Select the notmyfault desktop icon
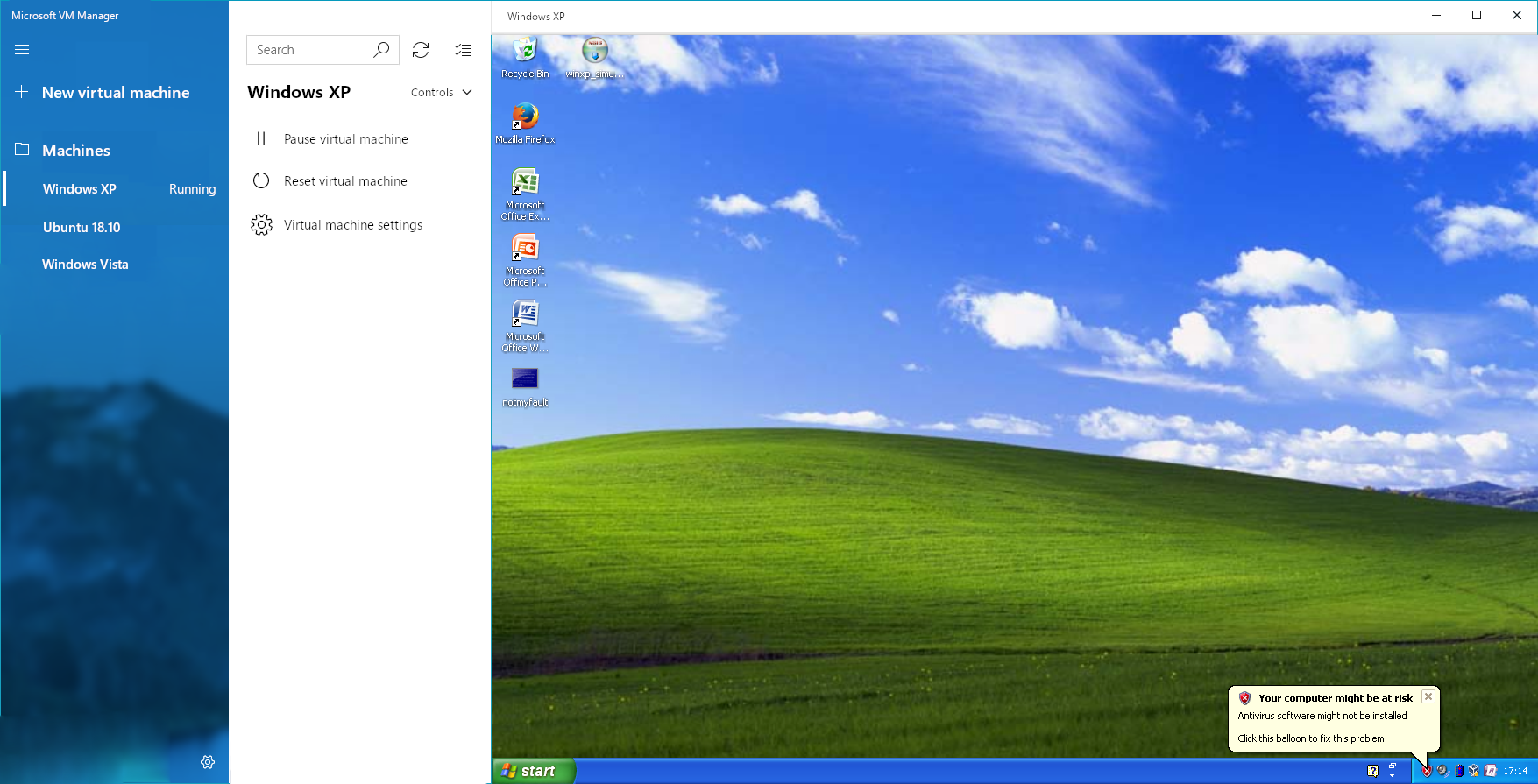Image resolution: width=1538 pixels, height=784 pixels. click(525, 387)
